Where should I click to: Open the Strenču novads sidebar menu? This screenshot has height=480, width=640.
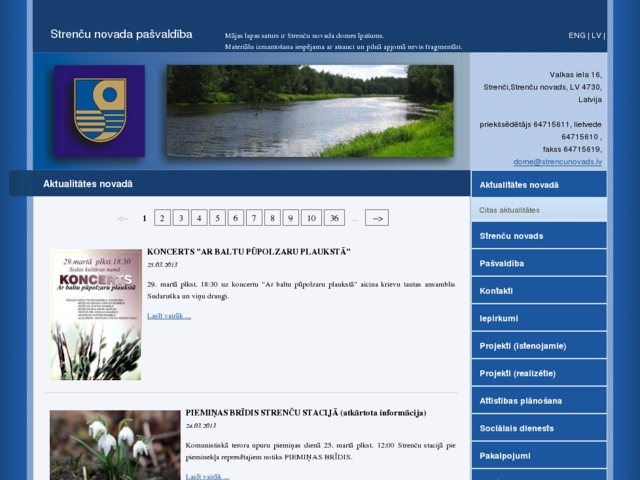click(539, 236)
